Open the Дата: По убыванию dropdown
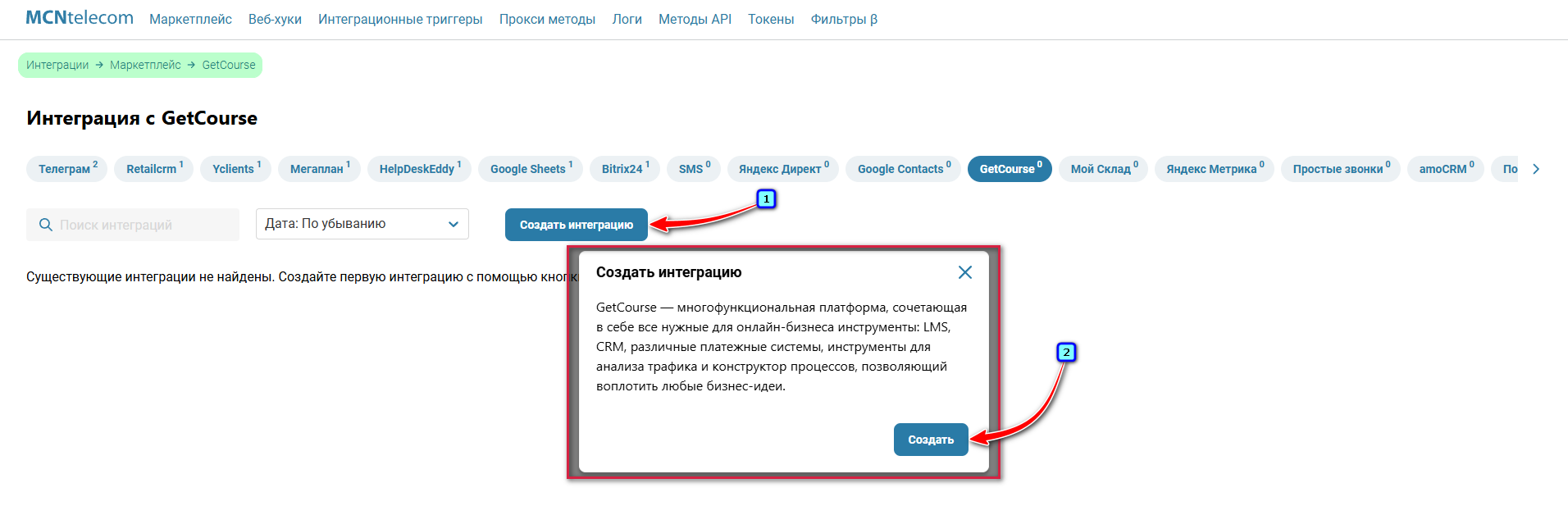Viewport: 1568px width, 506px height. point(362,224)
